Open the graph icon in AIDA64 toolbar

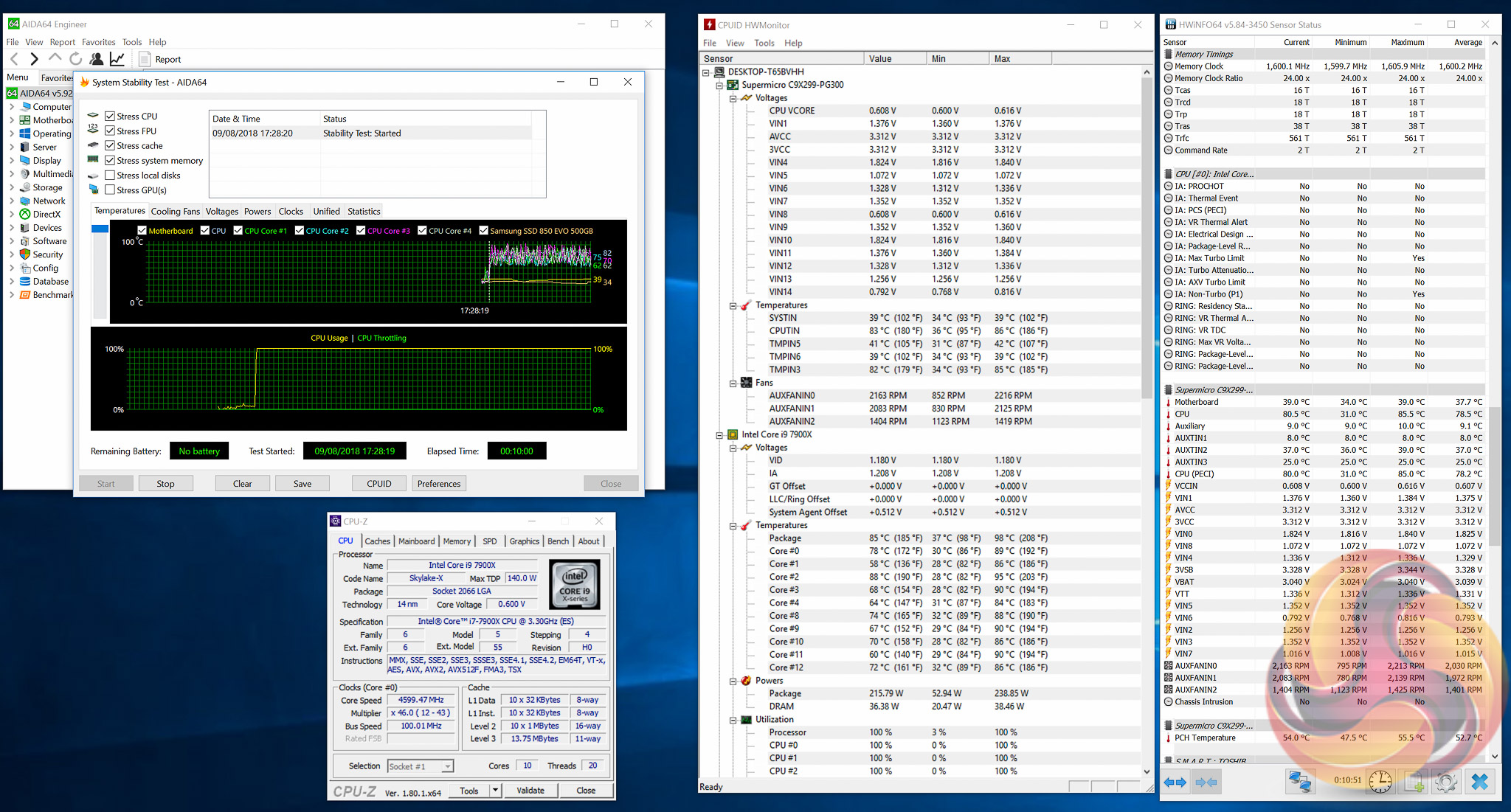(117, 59)
